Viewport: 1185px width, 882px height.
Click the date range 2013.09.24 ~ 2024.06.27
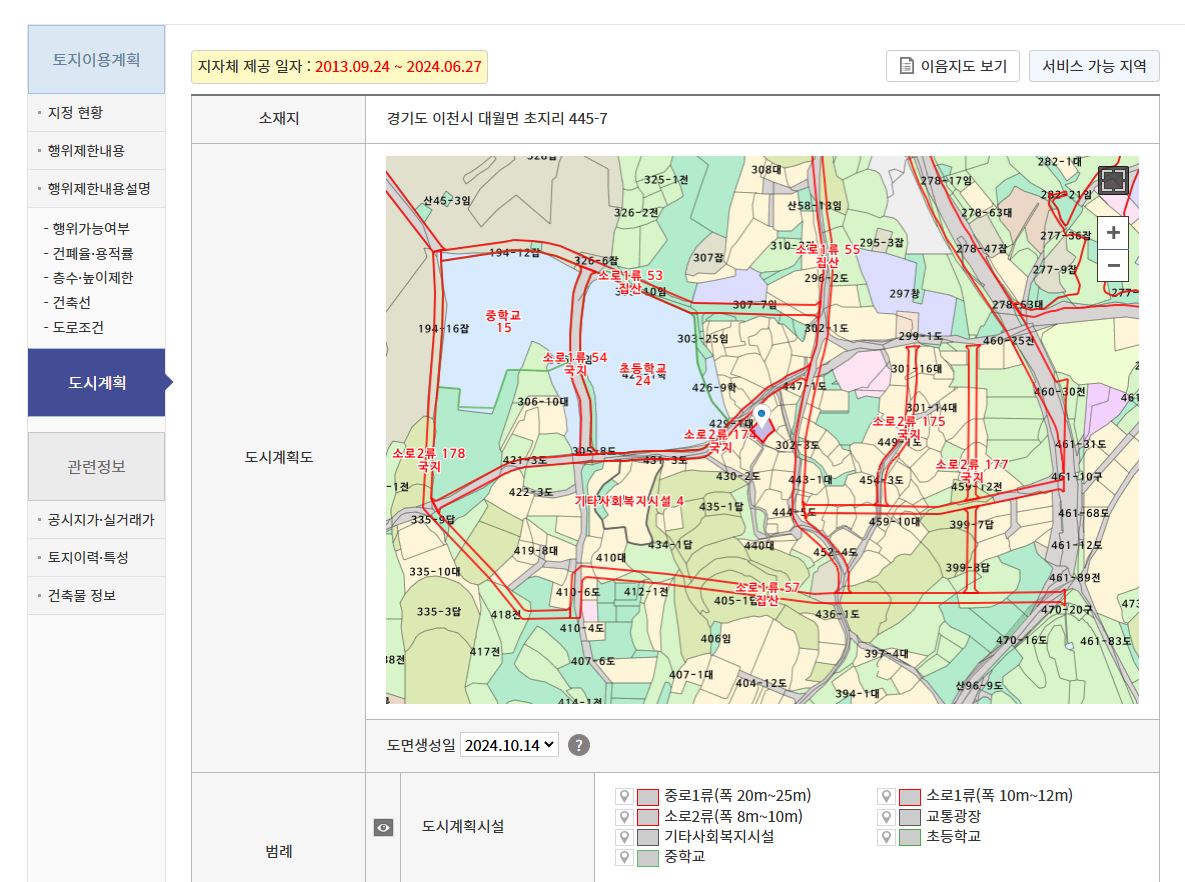coord(398,67)
